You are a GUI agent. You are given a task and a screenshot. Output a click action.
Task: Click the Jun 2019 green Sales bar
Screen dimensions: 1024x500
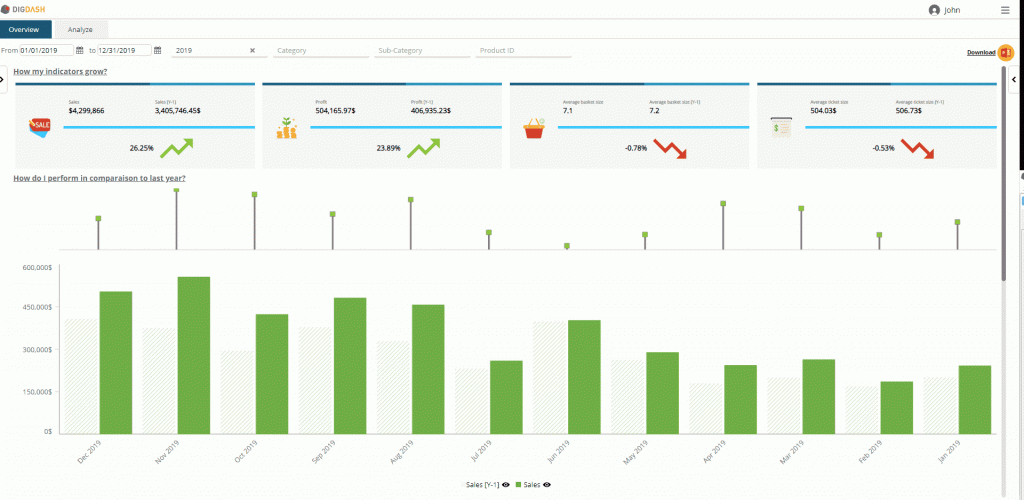[584, 377]
